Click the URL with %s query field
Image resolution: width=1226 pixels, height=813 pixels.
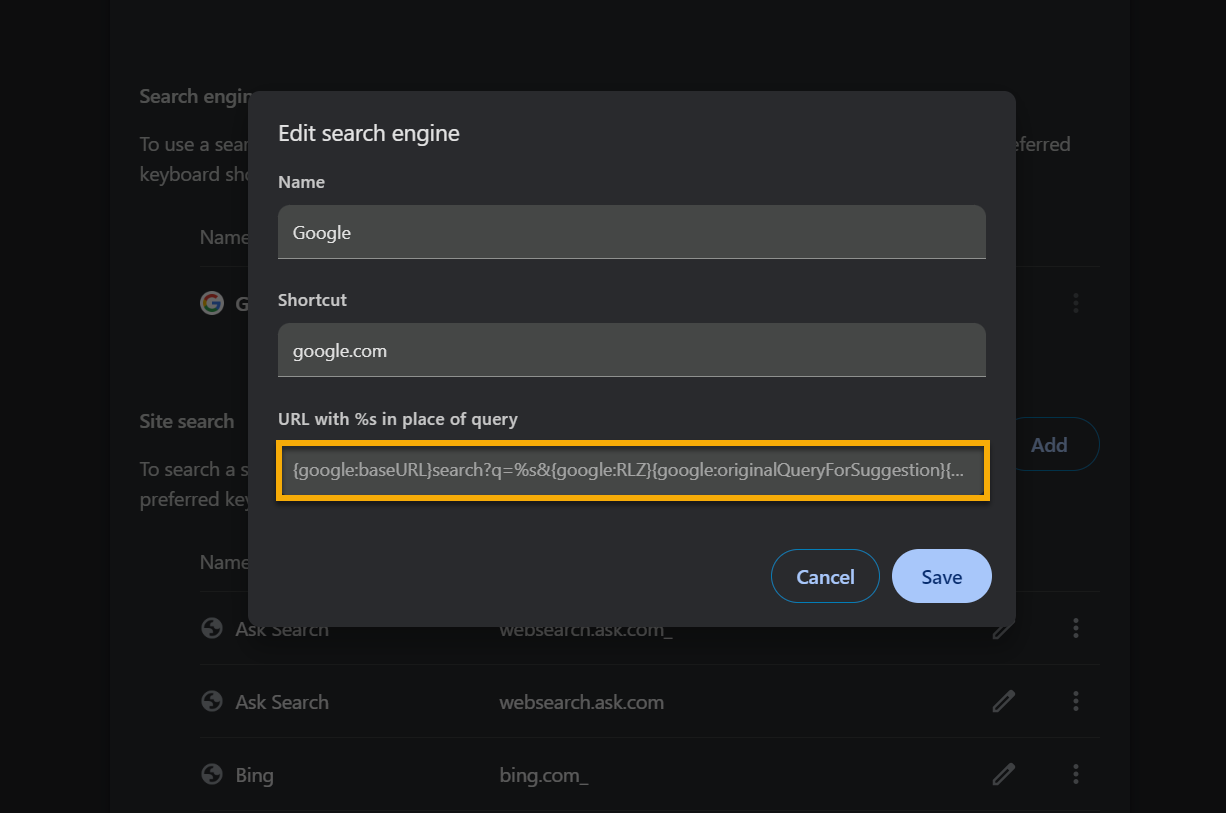coord(632,469)
